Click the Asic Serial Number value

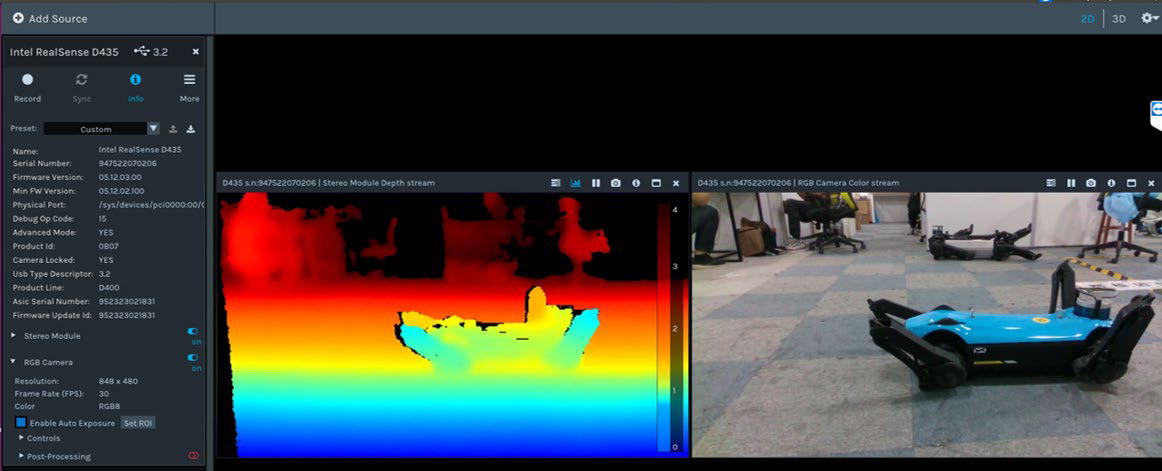[x=127, y=301]
